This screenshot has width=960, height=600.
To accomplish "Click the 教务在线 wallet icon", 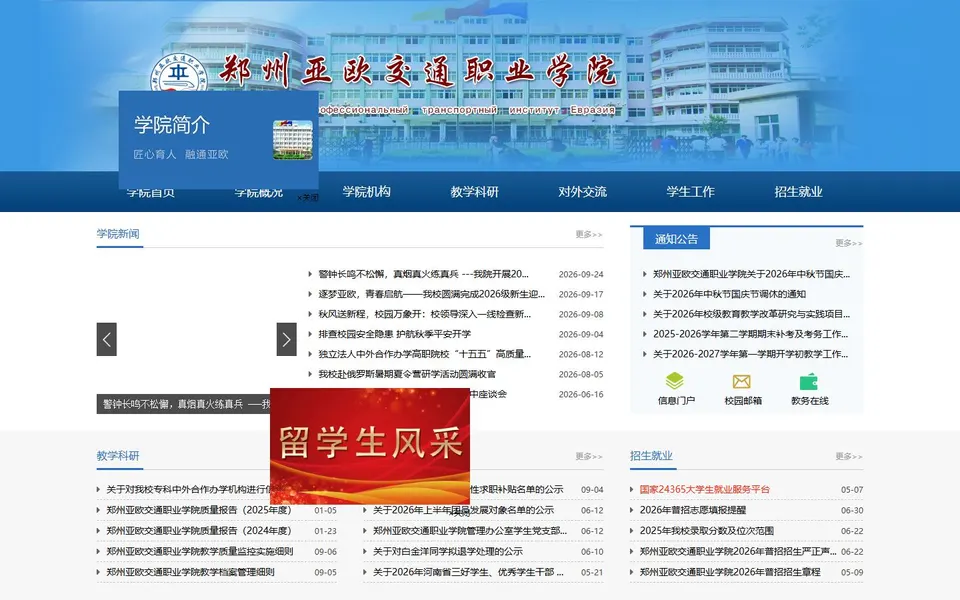I will pyautogui.click(x=809, y=381).
